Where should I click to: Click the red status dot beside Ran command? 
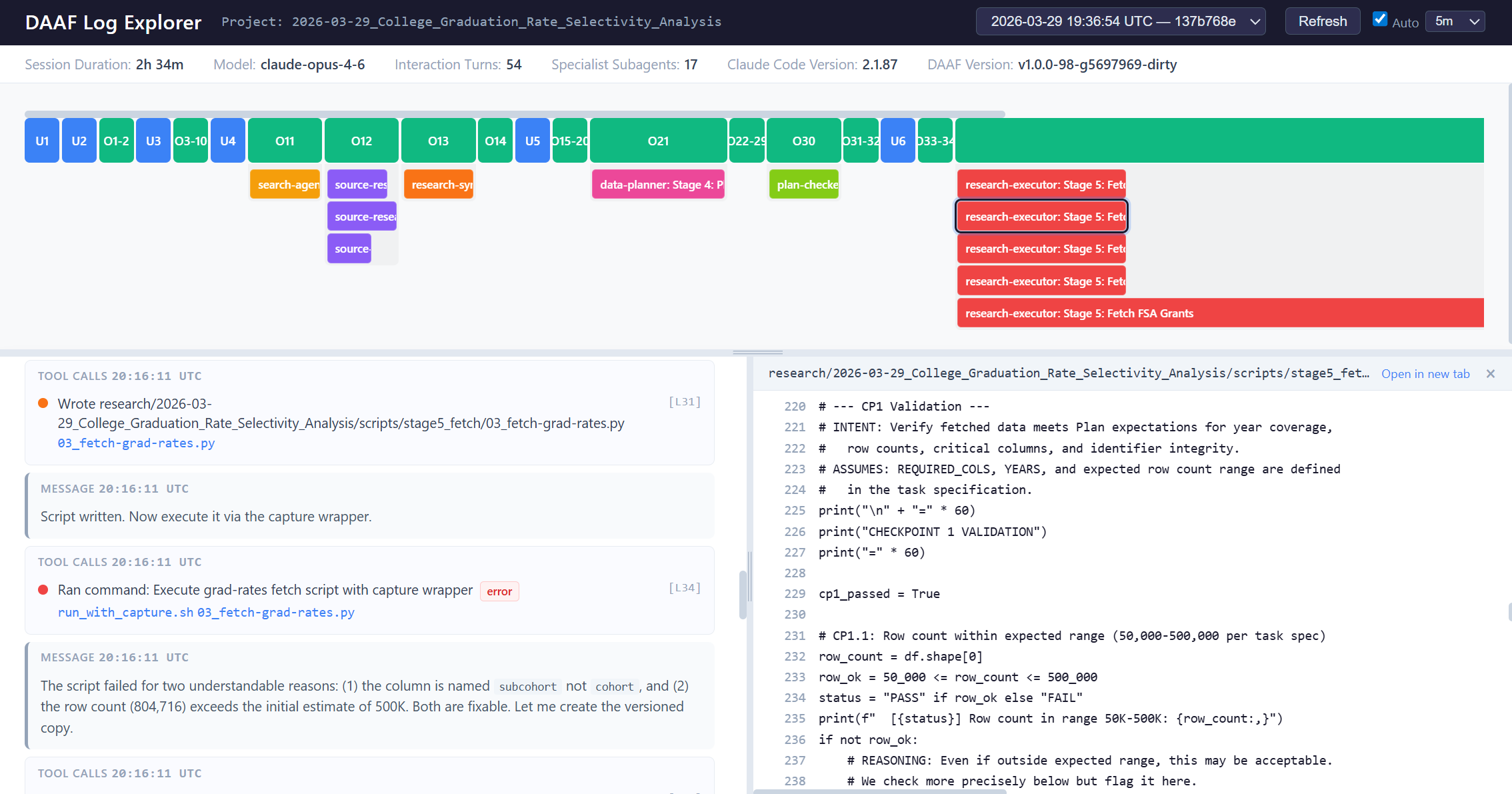[43, 590]
